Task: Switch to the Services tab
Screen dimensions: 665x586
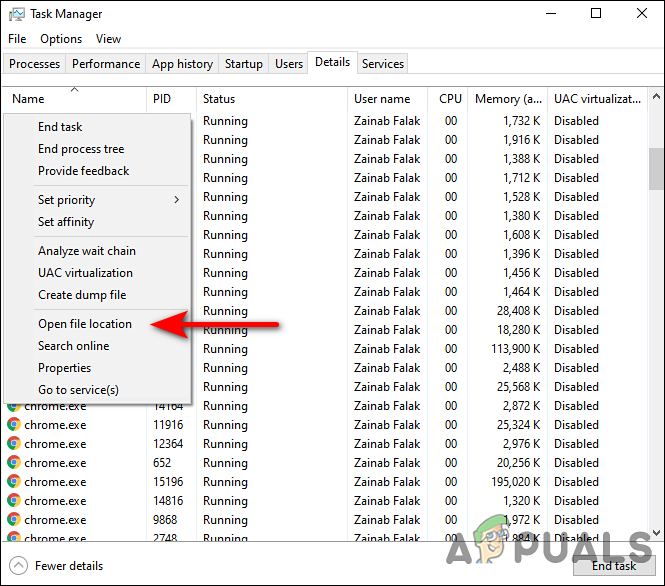Action: click(383, 64)
